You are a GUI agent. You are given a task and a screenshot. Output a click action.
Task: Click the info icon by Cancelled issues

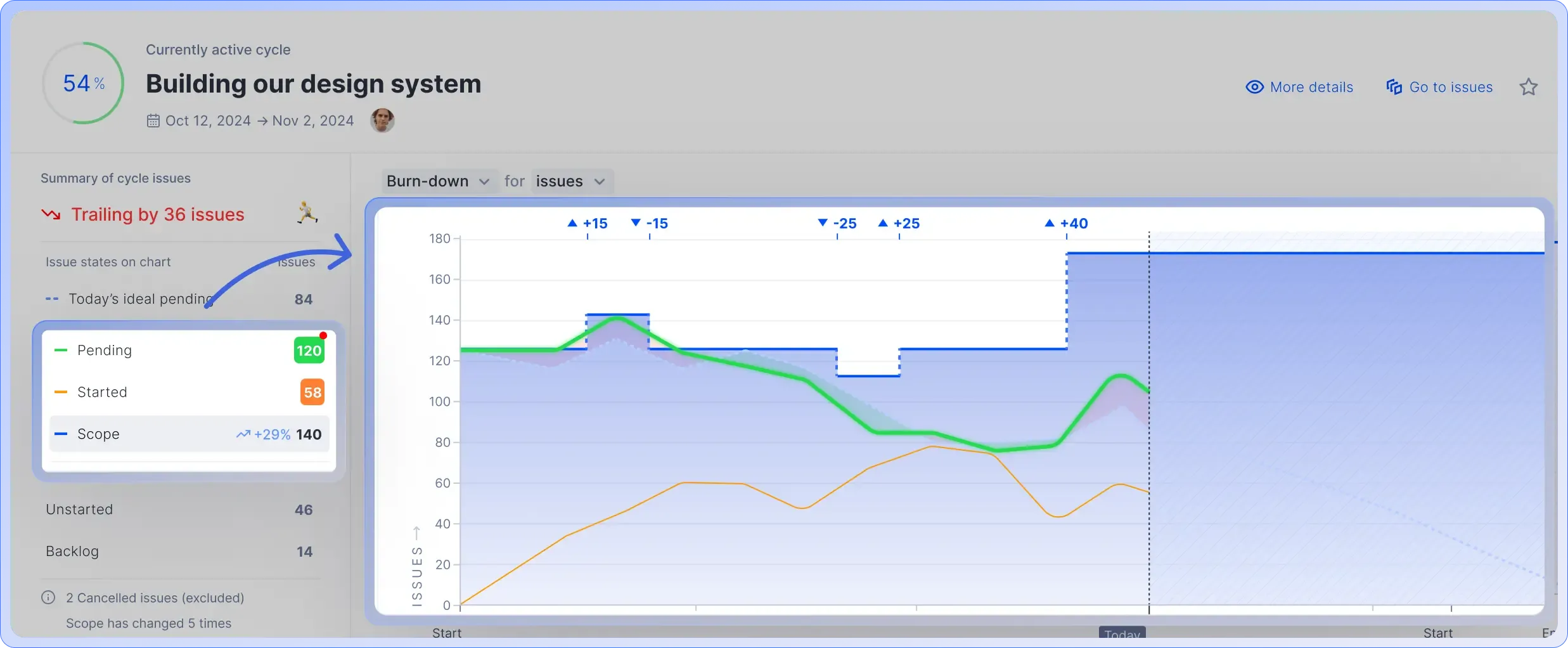(48, 597)
